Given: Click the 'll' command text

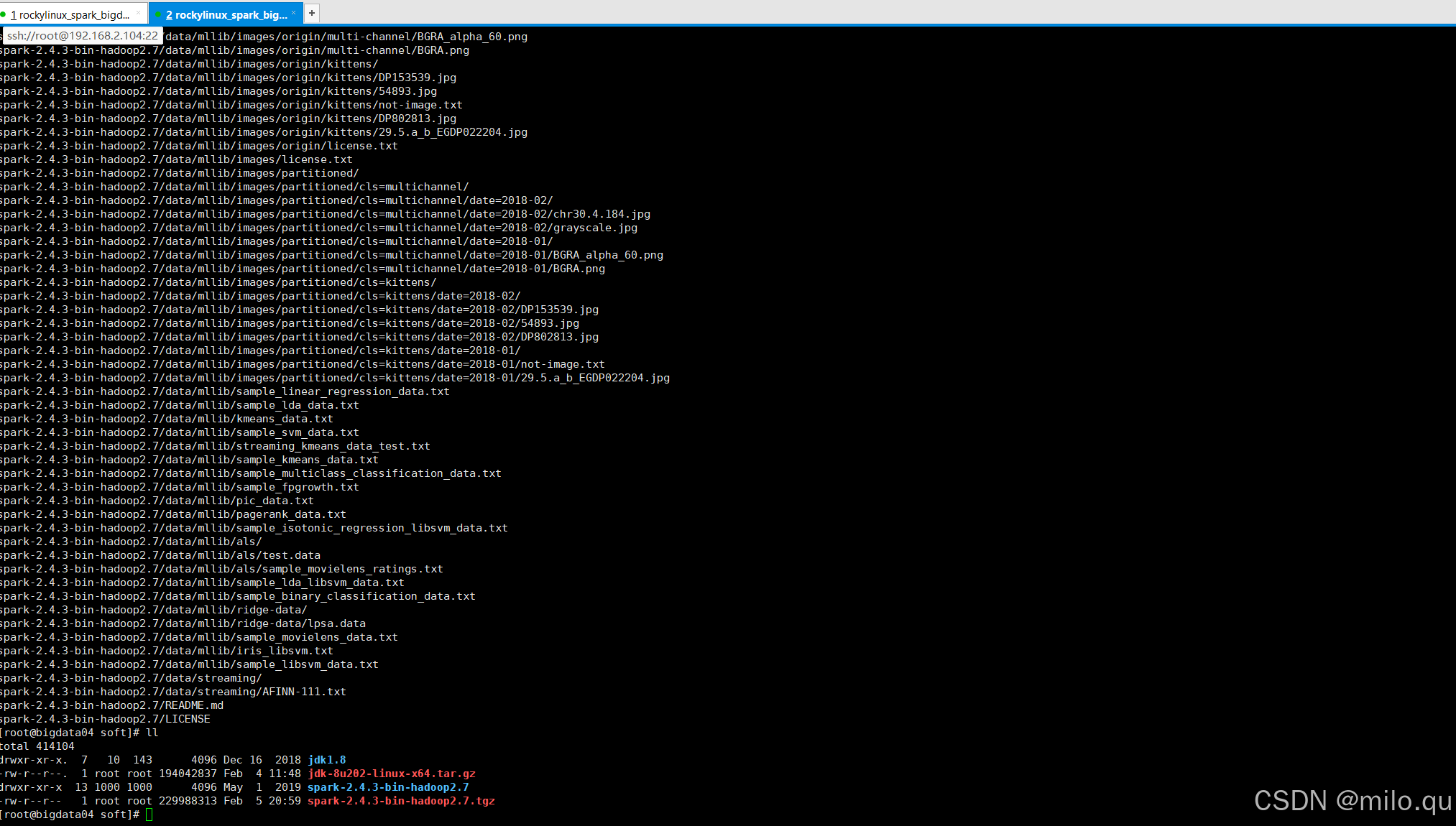Looking at the screenshot, I should (x=152, y=733).
